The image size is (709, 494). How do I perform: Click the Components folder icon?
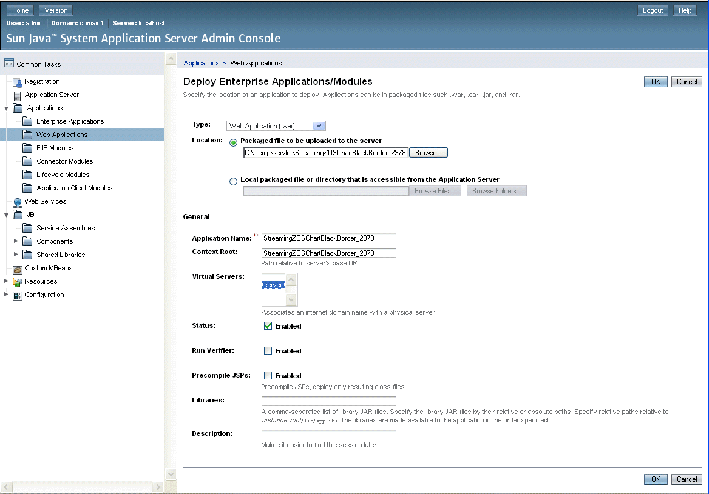coord(27,241)
